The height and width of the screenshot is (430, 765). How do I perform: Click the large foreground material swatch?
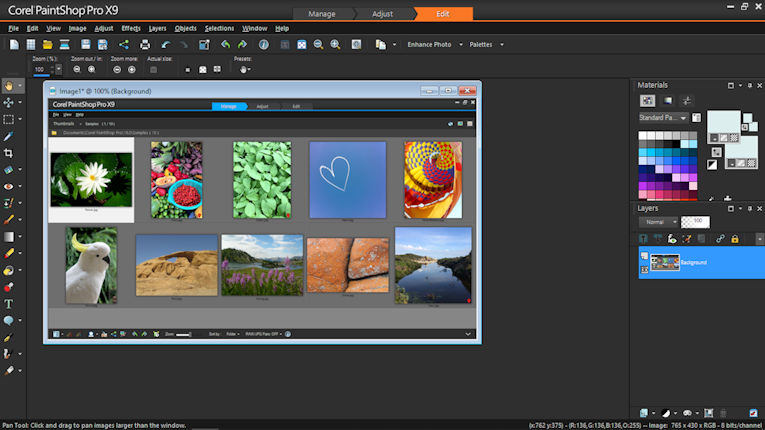(x=724, y=122)
